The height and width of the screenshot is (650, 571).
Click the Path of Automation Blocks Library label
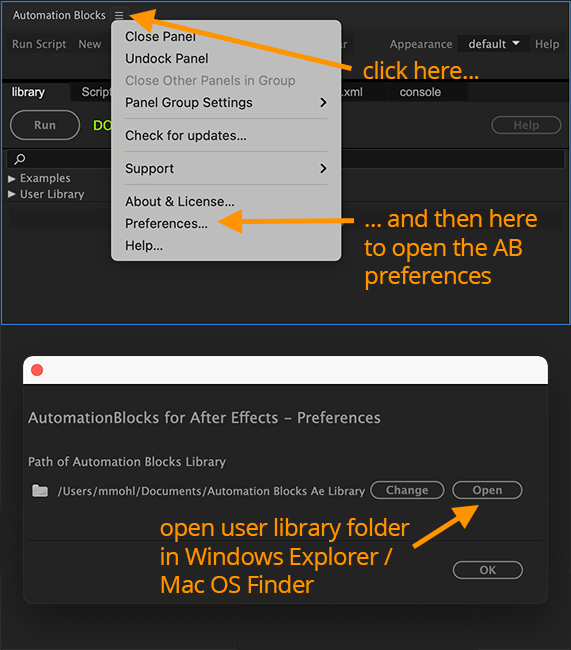[x=127, y=461]
